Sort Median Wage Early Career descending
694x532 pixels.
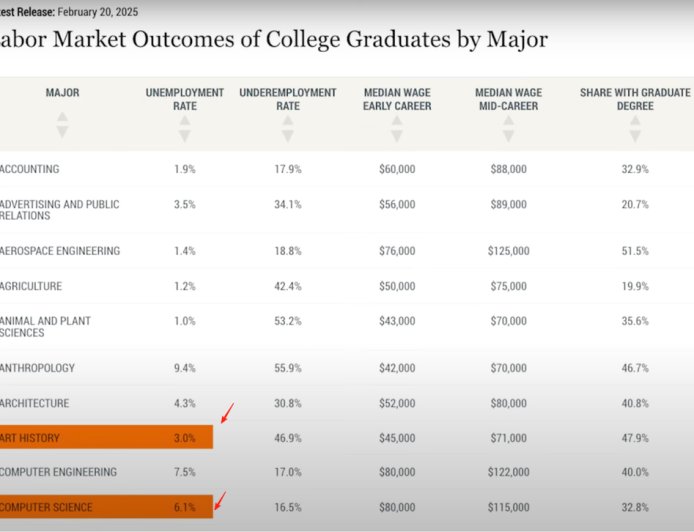click(x=397, y=137)
